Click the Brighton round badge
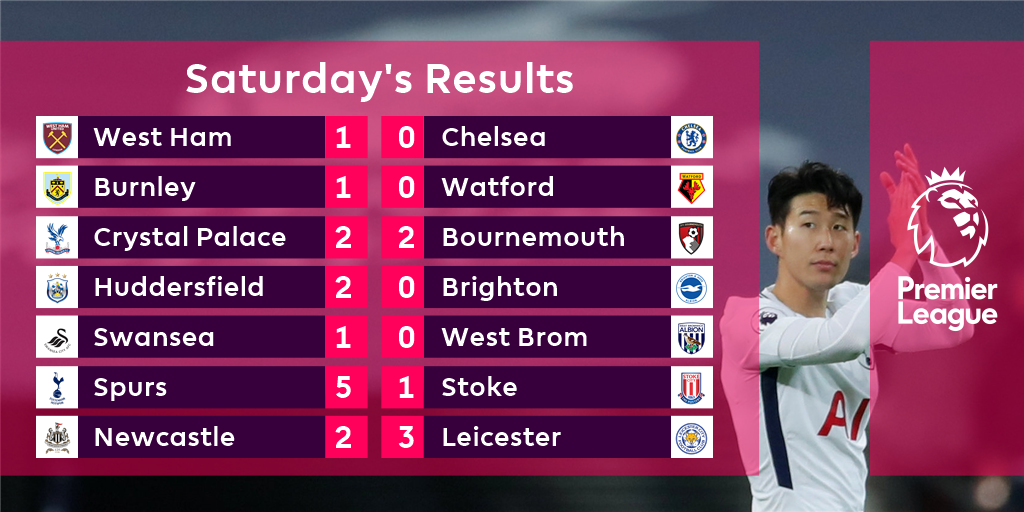 tap(692, 287)
